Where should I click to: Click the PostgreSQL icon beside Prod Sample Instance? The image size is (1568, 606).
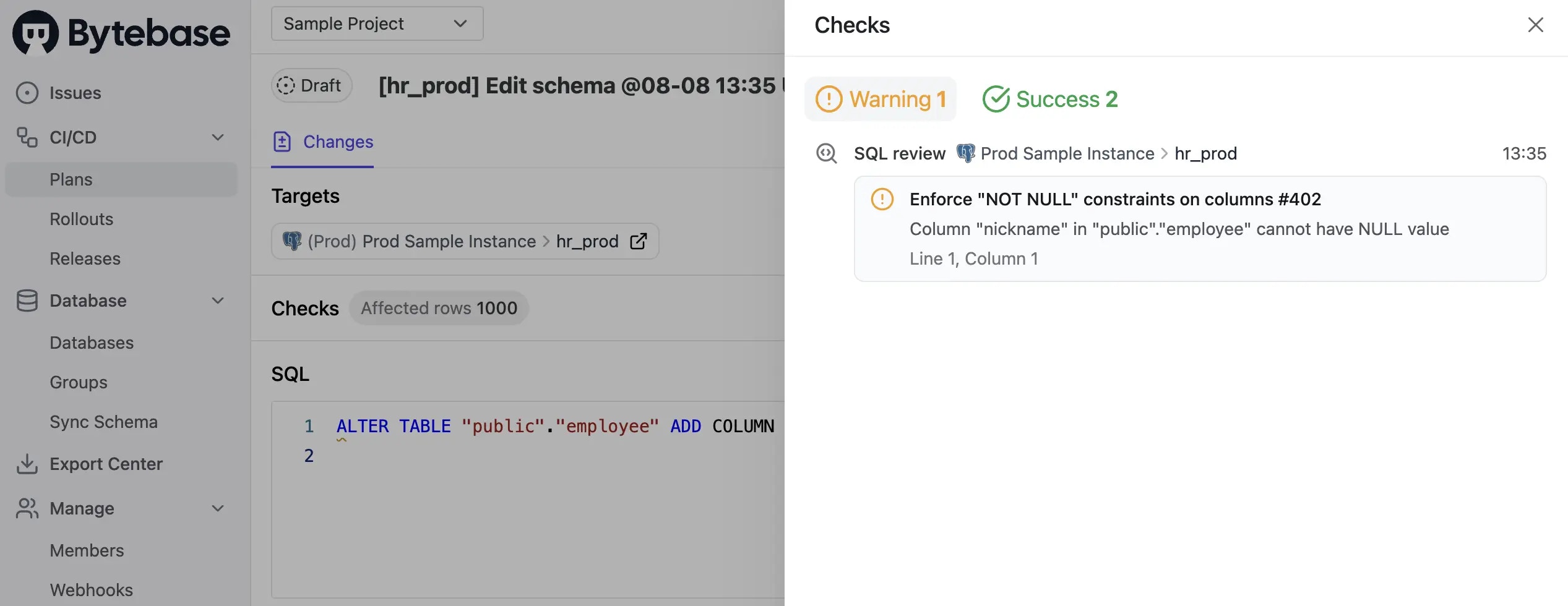coord(966,153)
